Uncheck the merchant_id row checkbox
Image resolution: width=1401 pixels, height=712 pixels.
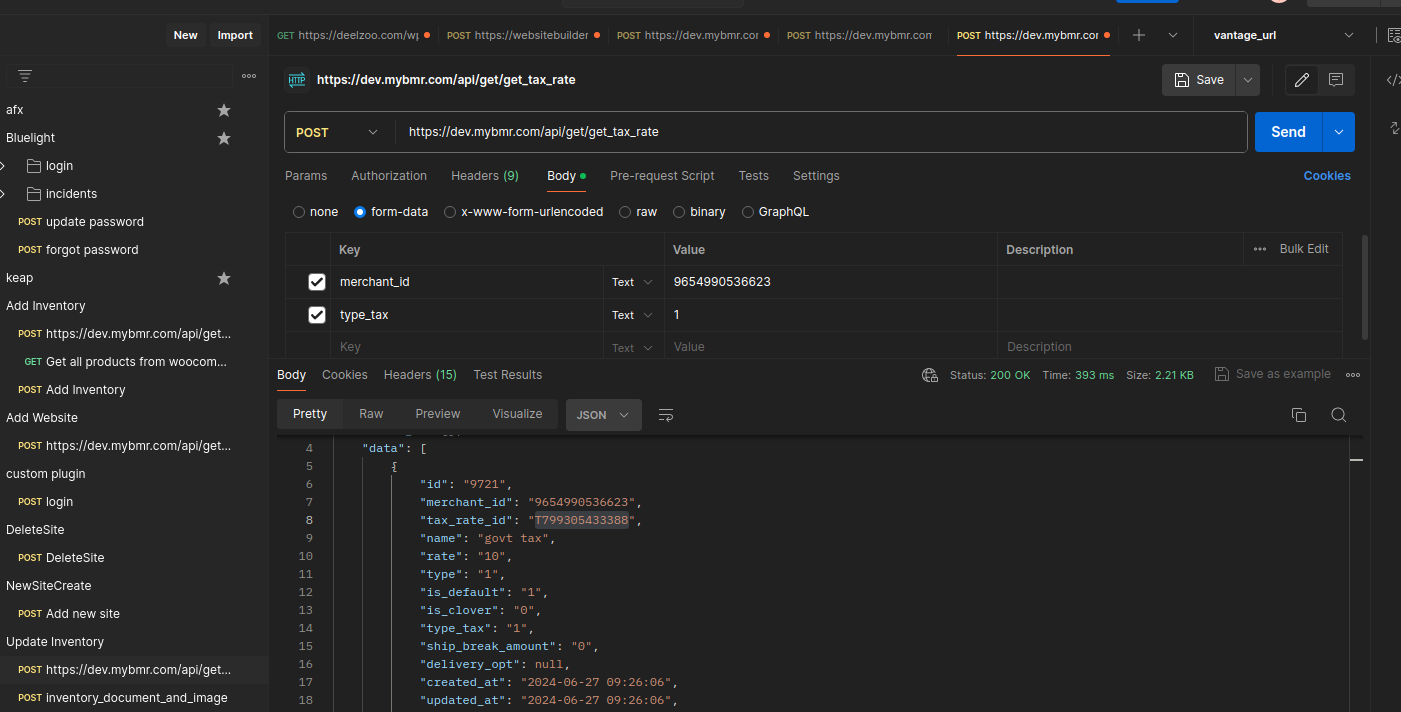pos(317,282)
